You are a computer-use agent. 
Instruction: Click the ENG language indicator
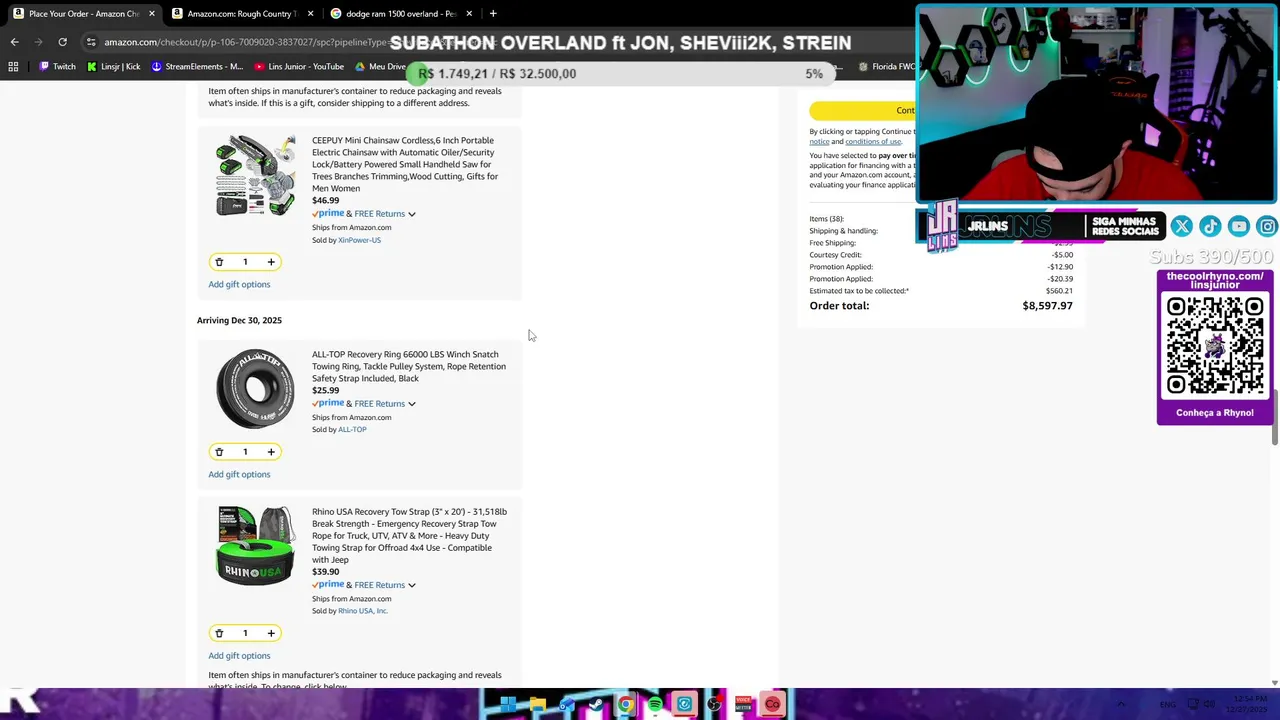(x=1168, y=705)
